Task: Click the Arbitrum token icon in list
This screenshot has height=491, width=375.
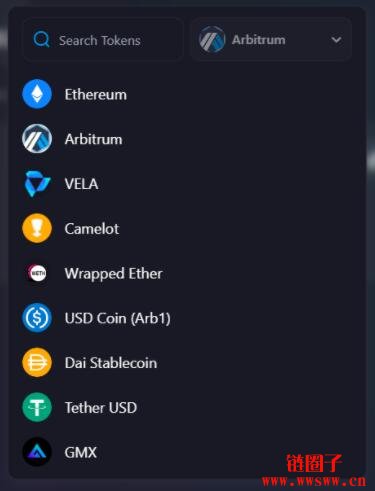Action: (x=37, y=139)
